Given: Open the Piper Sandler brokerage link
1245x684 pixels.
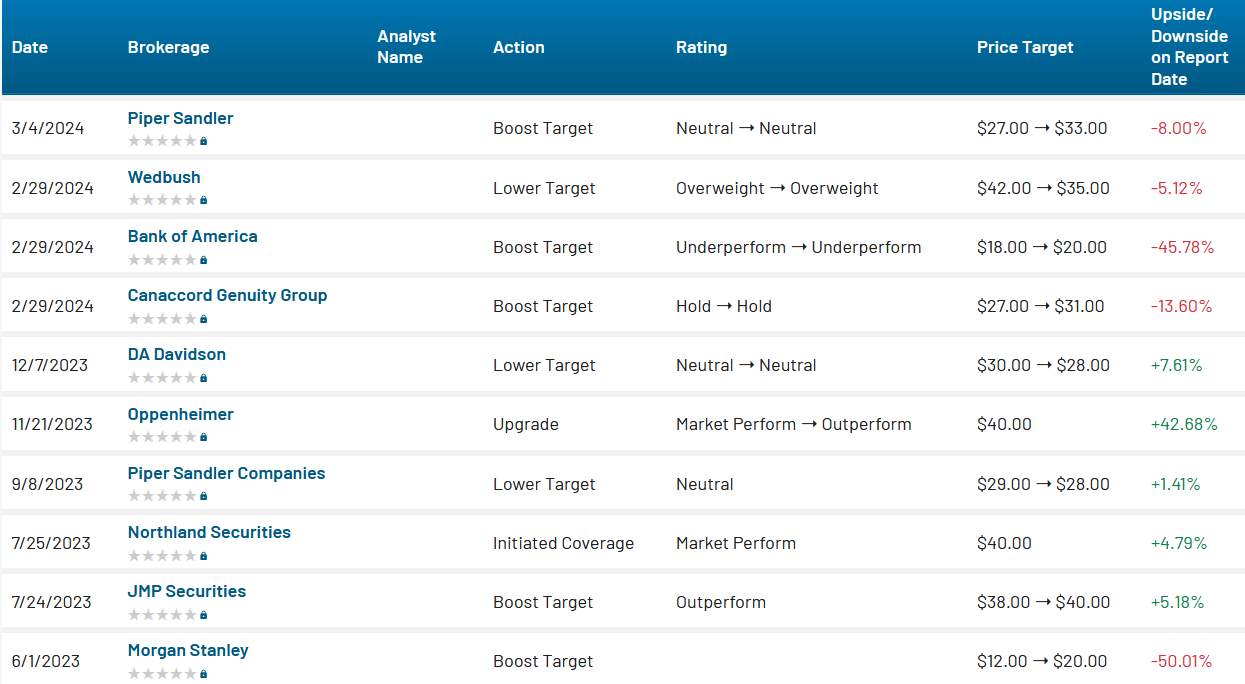Looking at the screenshot, I should (x=180, y=118).
